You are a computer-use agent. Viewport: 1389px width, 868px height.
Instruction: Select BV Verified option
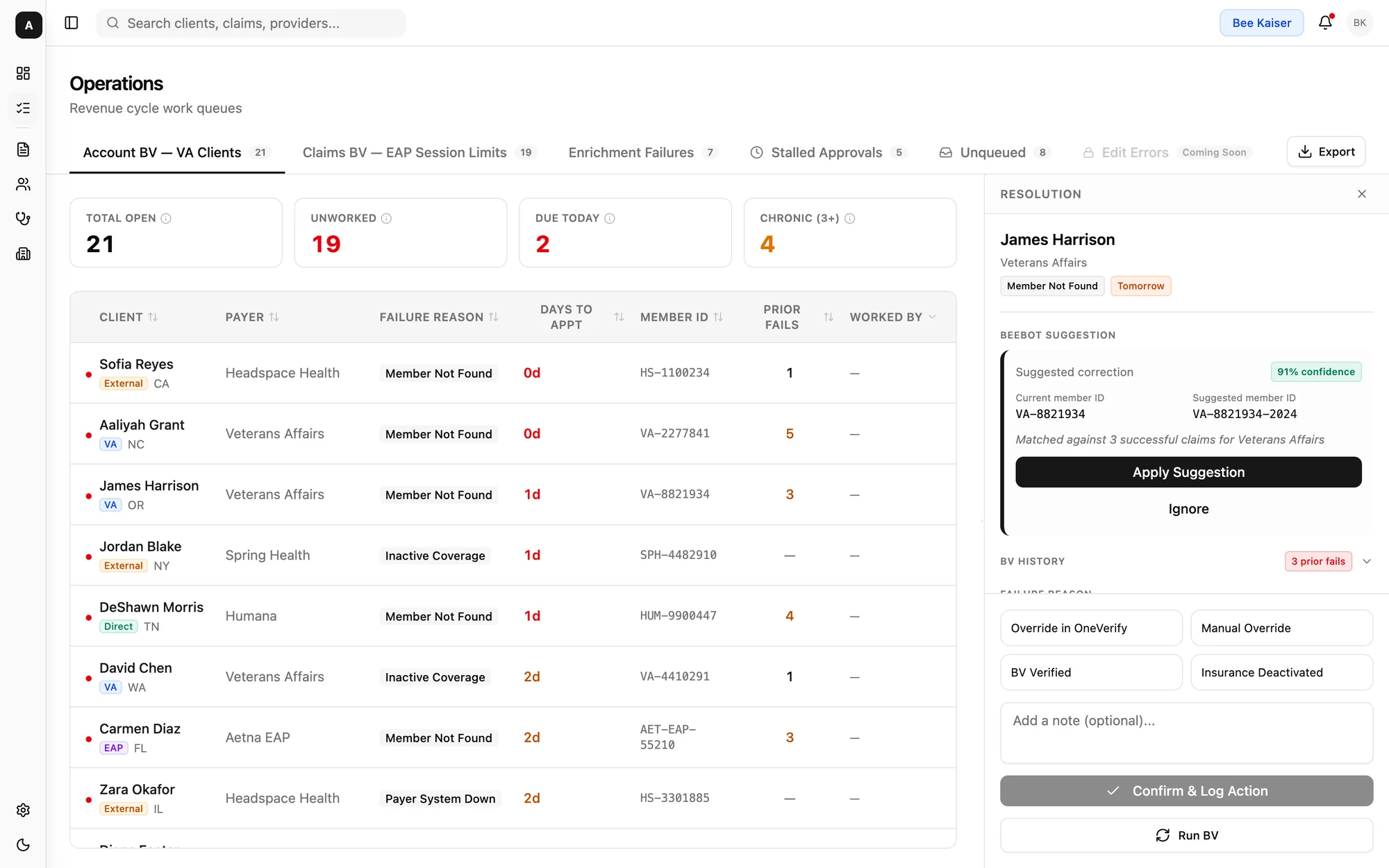pyautogui.click(x=1091, y=672)
